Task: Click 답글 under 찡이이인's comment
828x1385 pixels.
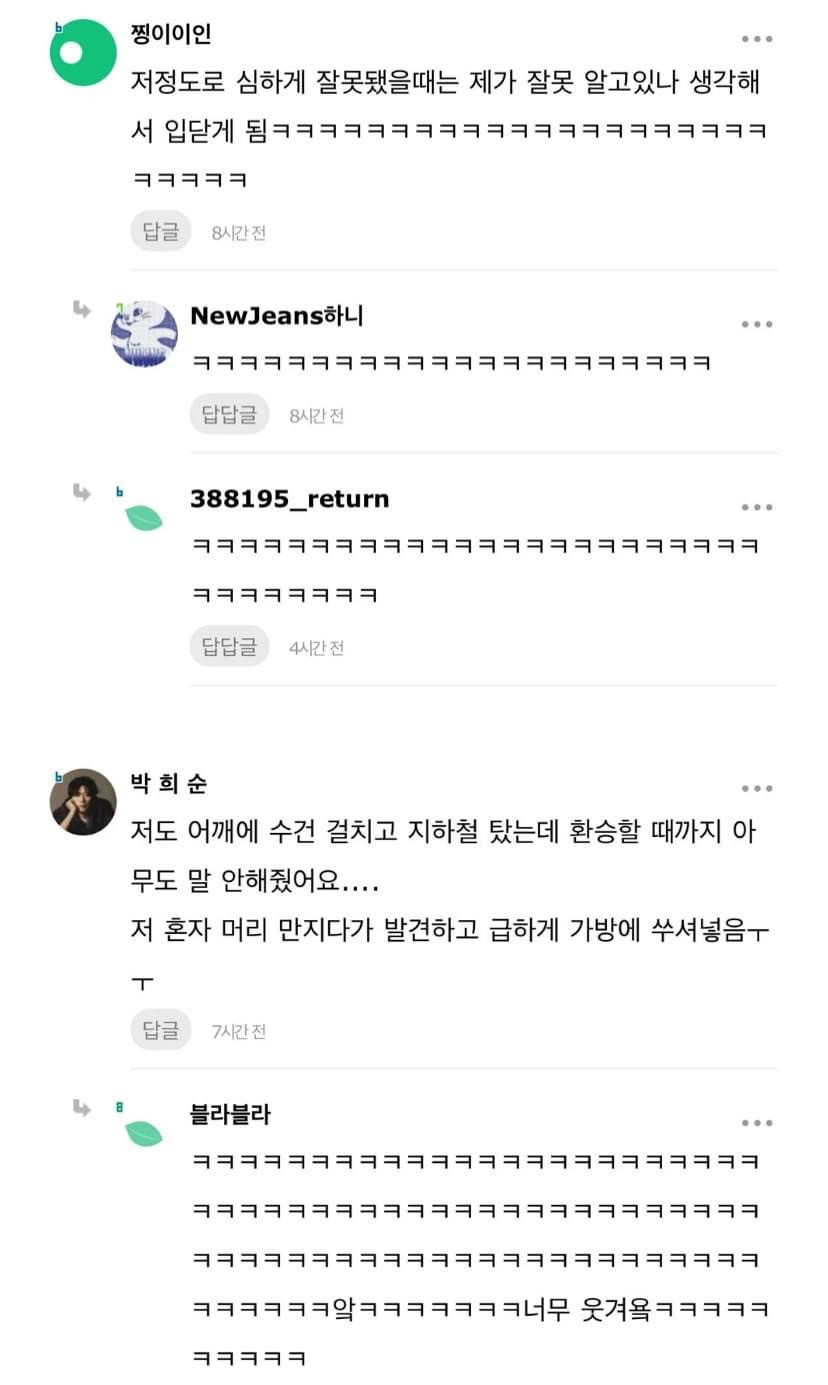Action: pos(160,232)
